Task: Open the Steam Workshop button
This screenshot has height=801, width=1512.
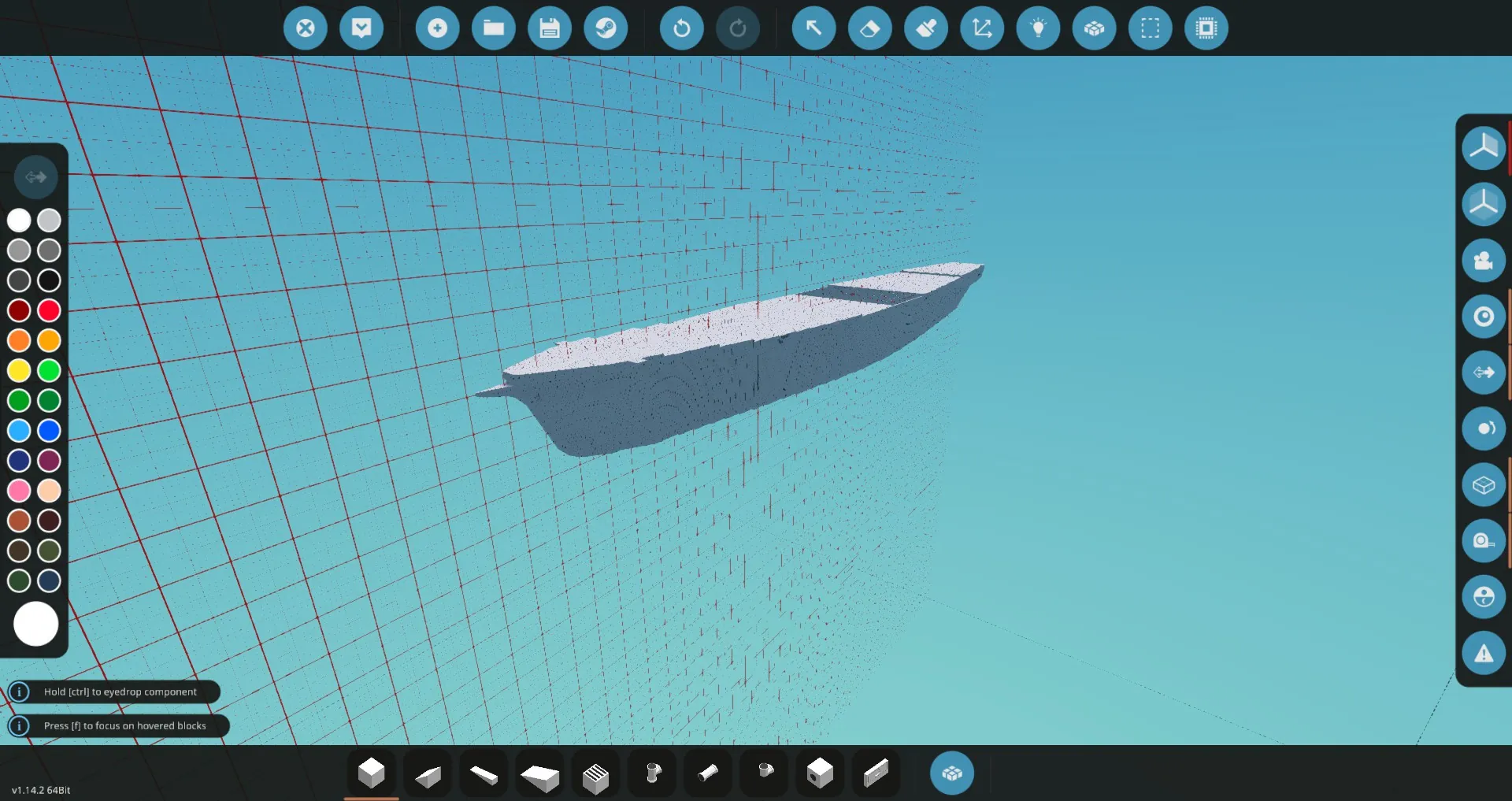Action: tap(606, 28)
